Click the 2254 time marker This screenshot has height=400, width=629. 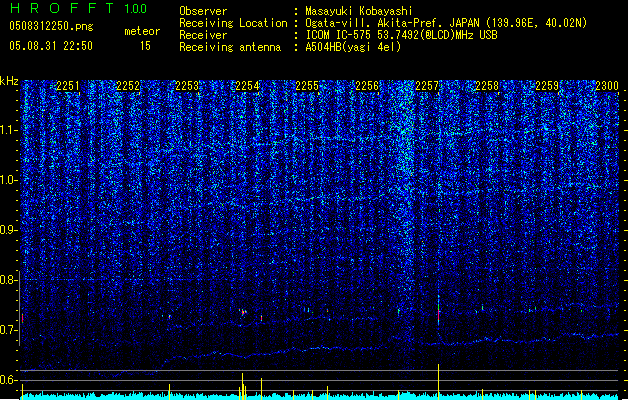click(x=248, y=86)
